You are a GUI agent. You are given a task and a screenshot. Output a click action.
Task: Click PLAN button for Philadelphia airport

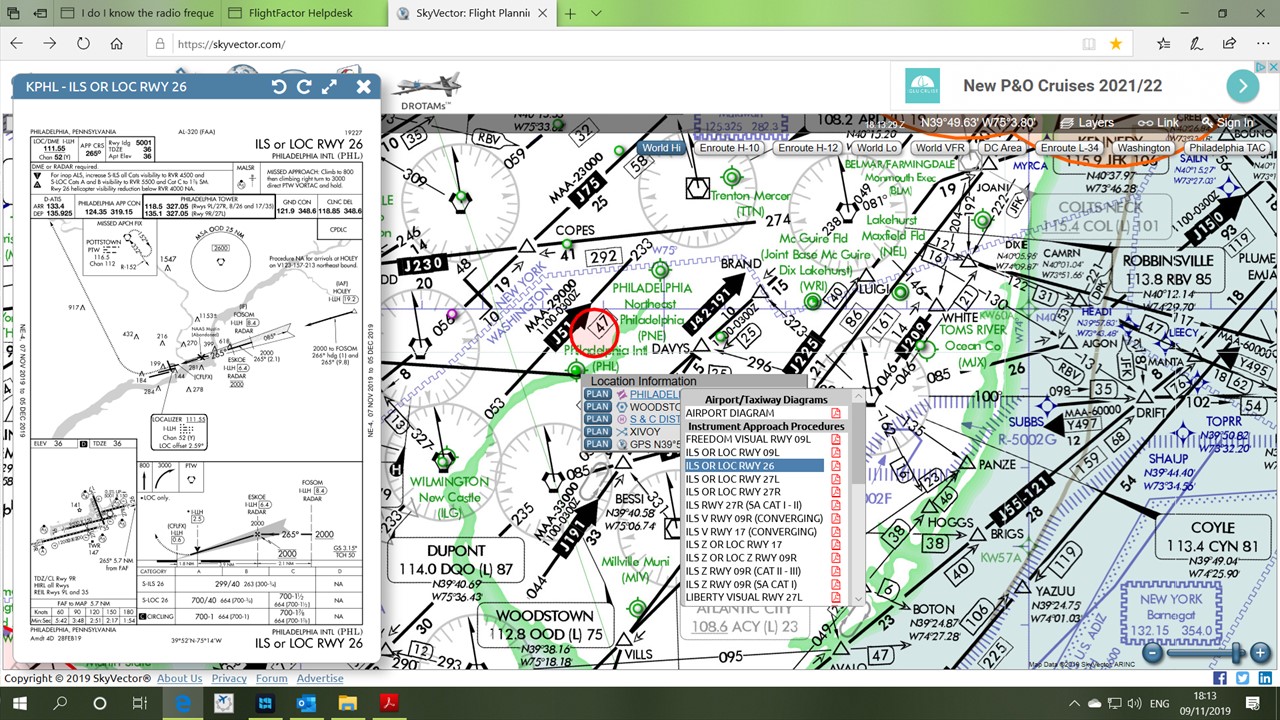(x=598, y=394)
